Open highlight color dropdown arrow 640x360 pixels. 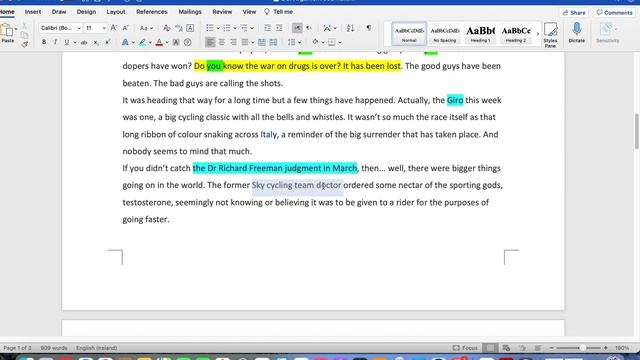150,42
